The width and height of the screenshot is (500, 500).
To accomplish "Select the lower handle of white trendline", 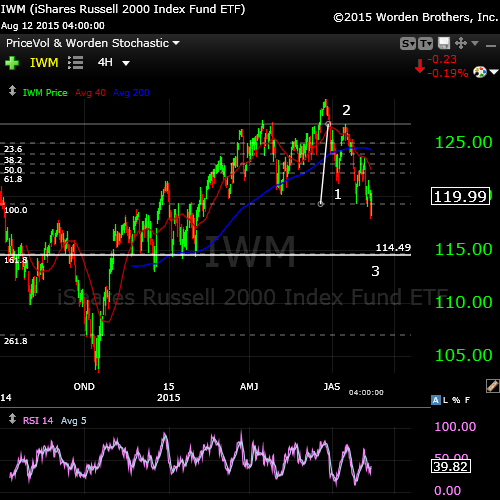I will pyautogui.click(x=321, y=204).
